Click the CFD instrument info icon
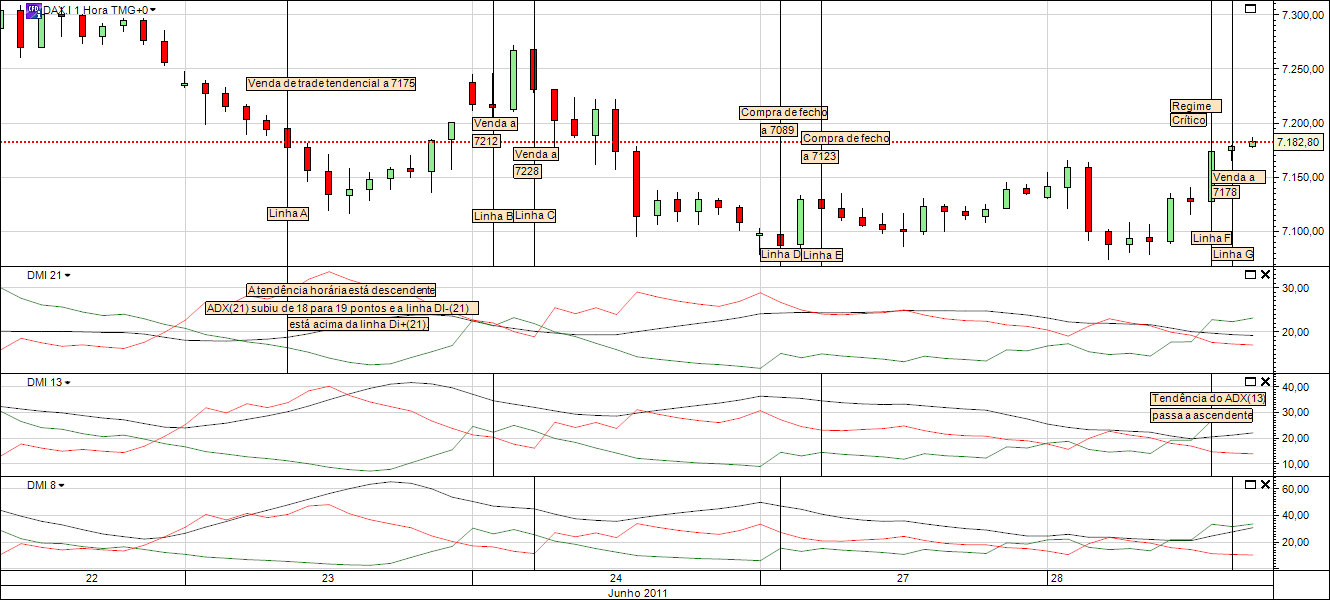The image size is (1330, 600). pos(34,10)
